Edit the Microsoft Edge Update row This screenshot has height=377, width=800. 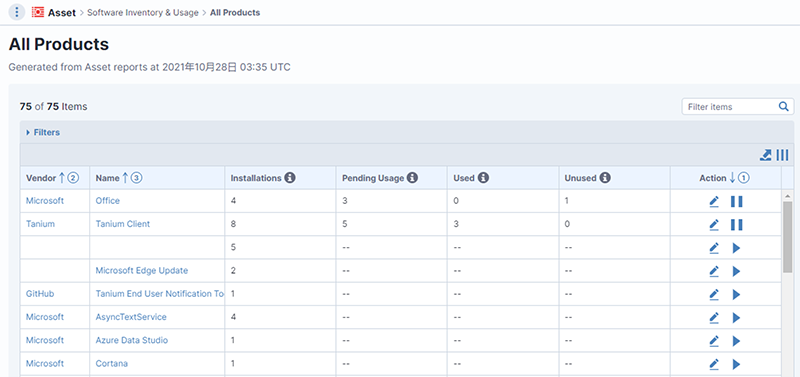(714, 271)
